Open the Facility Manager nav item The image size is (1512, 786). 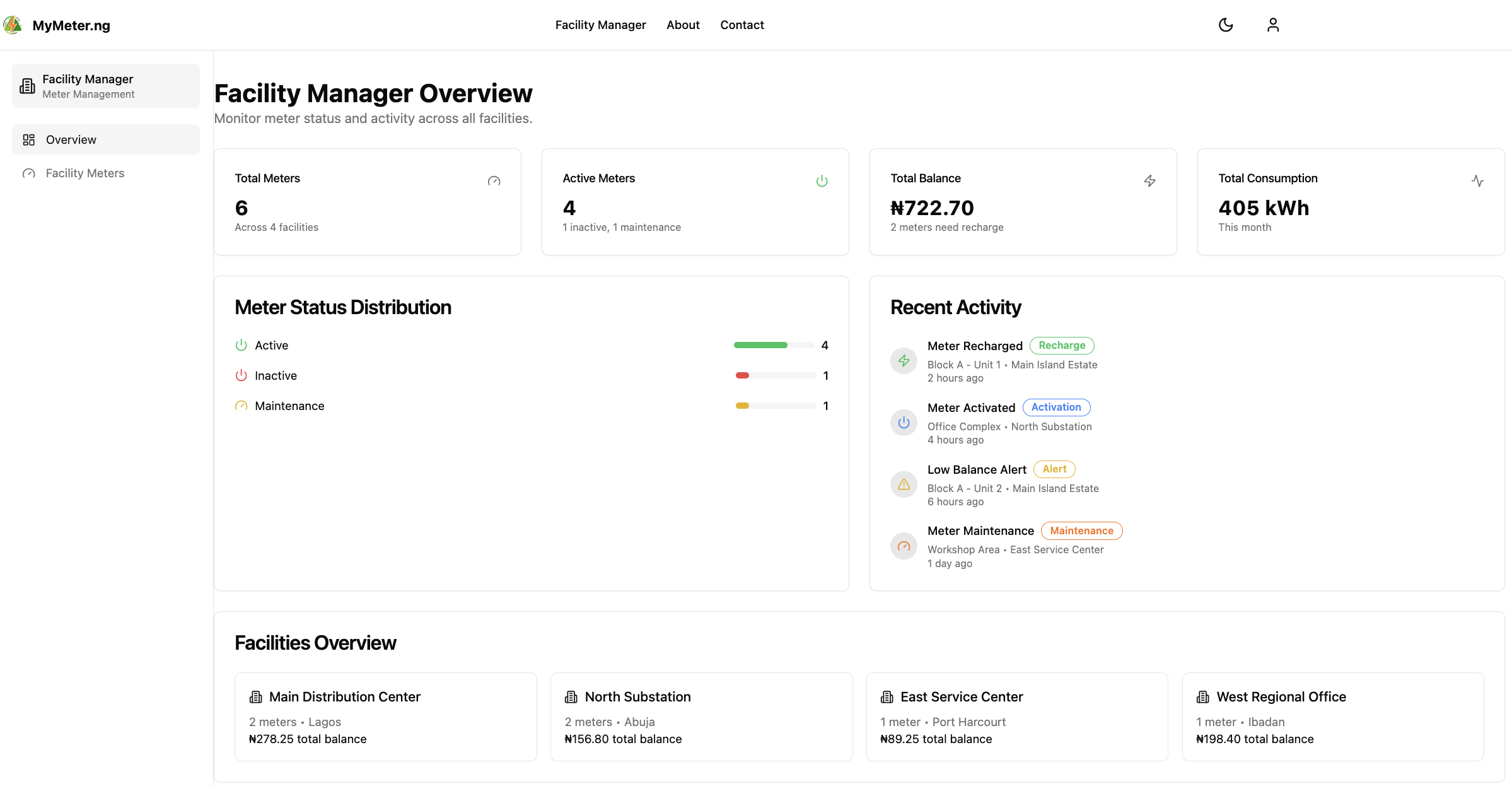click(600, 25)
